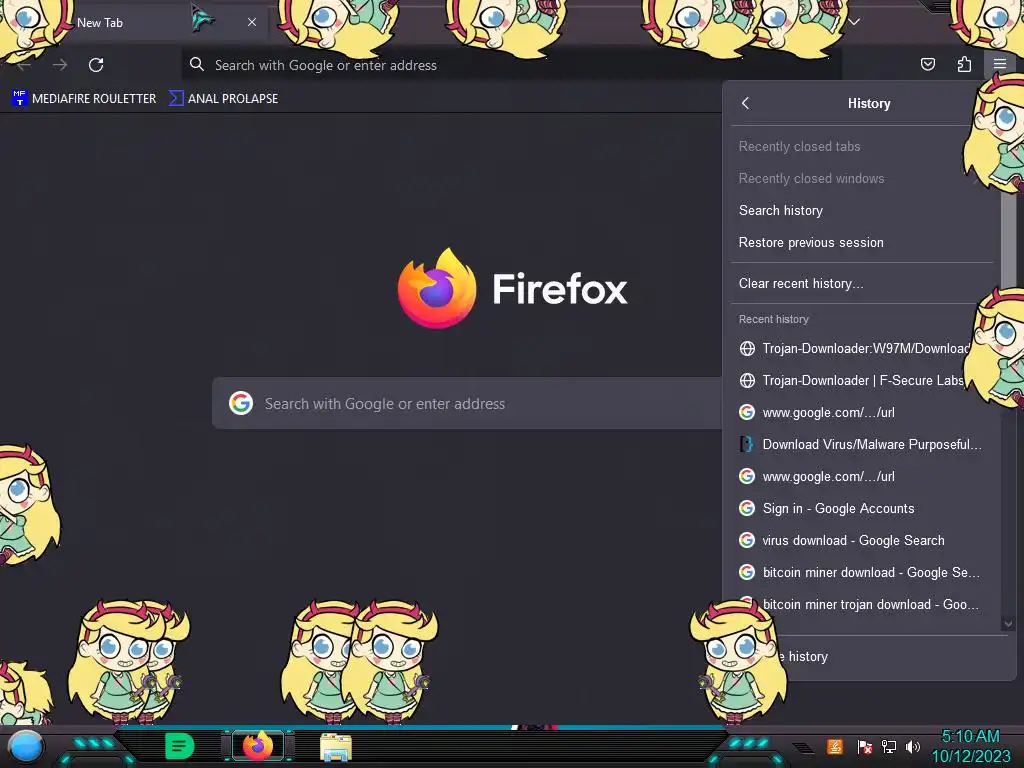Click the scroll-down arrow in History list
Screen dimensions: 1024x768
(1008, 624)
